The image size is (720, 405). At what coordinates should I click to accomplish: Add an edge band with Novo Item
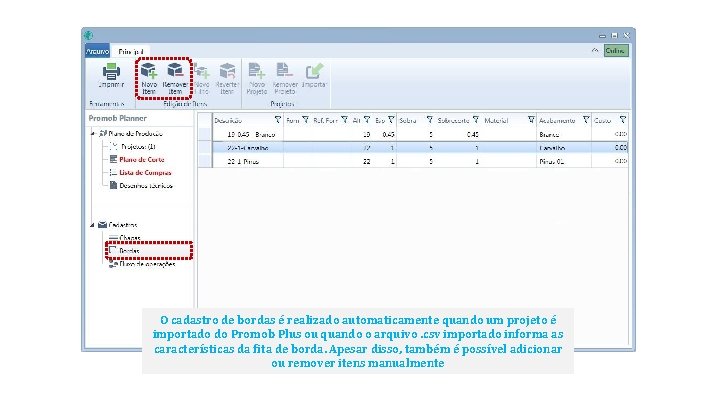coord(149,78)
